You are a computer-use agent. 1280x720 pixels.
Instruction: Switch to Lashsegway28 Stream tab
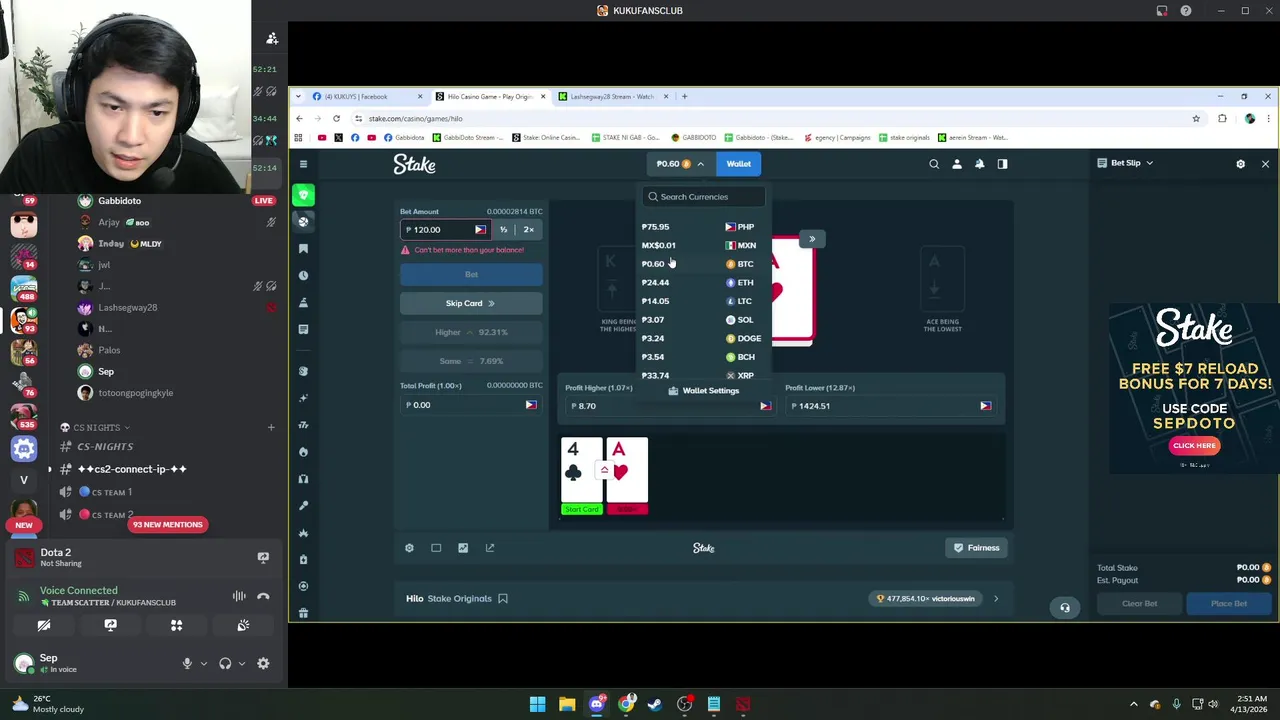pyautogui.click(x=610, y=97)
